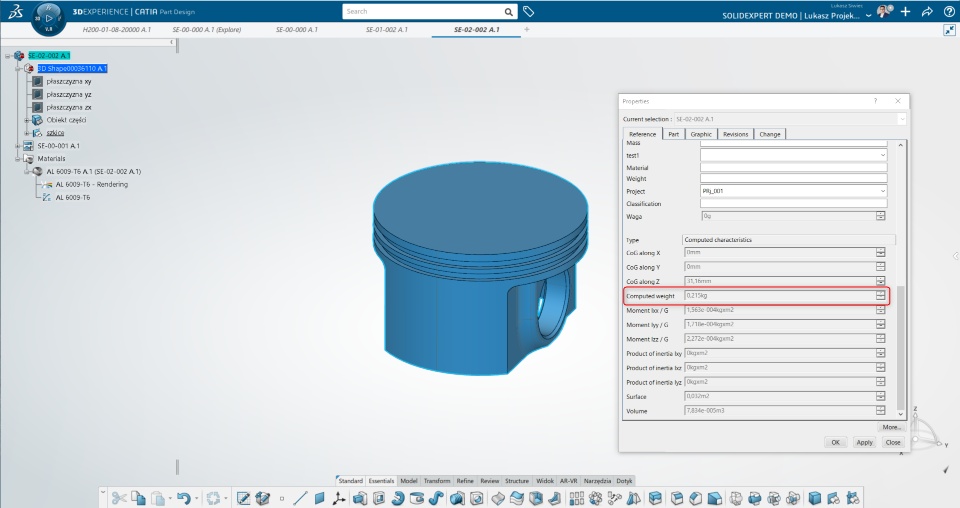960x508 pixels.
Task: Collapse the Materials node
Action: tap(18, 159)
